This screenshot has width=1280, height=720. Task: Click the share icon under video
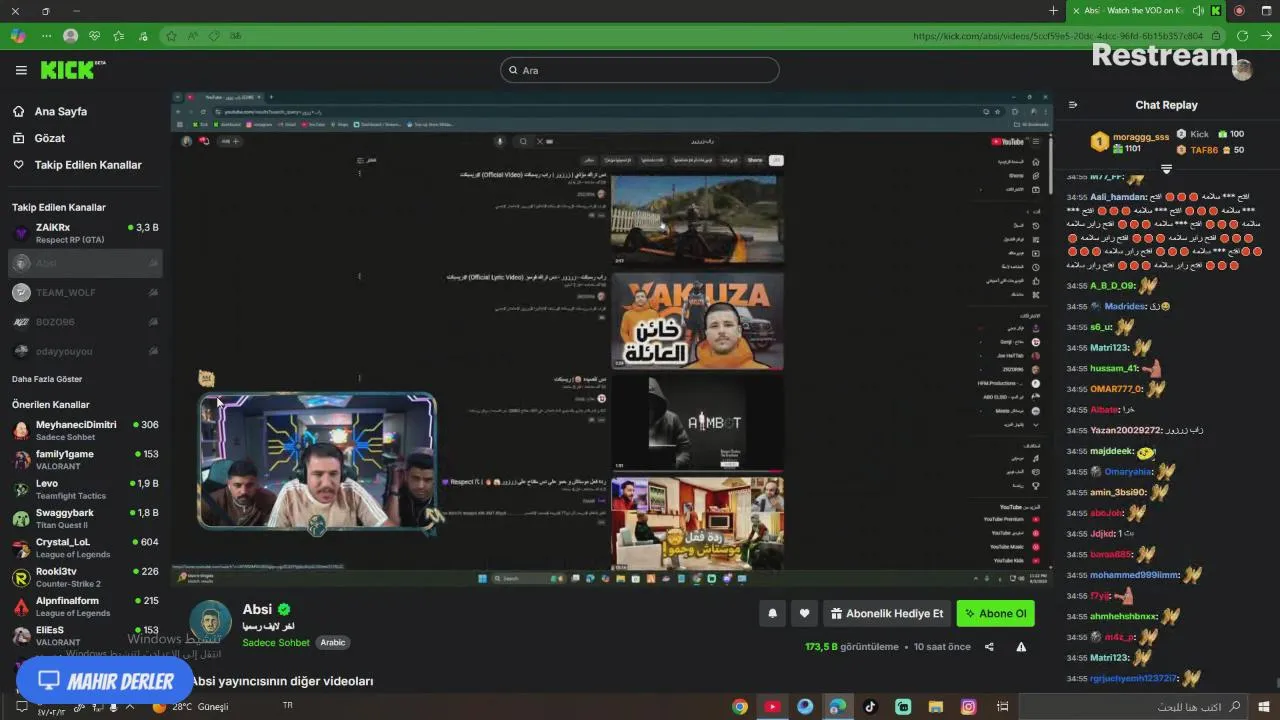(989, 647)
